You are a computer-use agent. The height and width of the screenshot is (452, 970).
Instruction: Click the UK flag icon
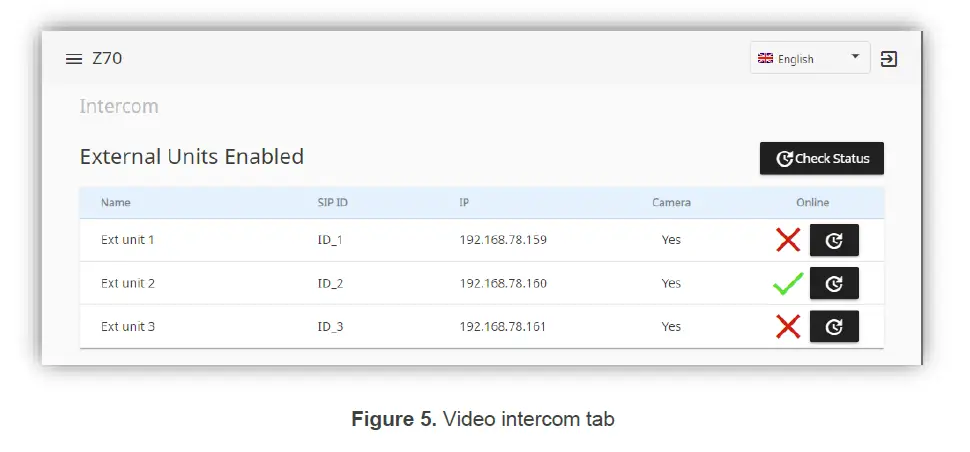[x=766, y=58]
